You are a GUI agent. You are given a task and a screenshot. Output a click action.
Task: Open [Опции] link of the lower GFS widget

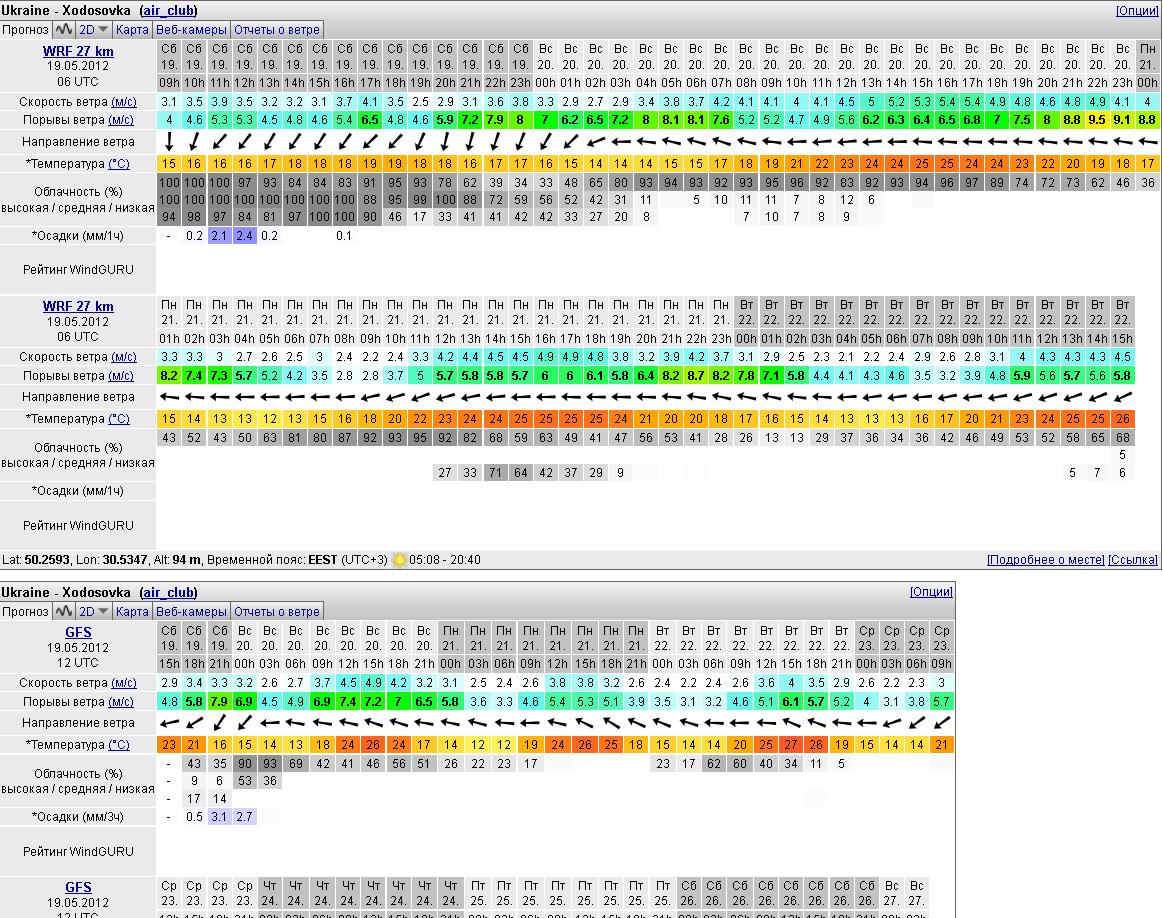930,592
